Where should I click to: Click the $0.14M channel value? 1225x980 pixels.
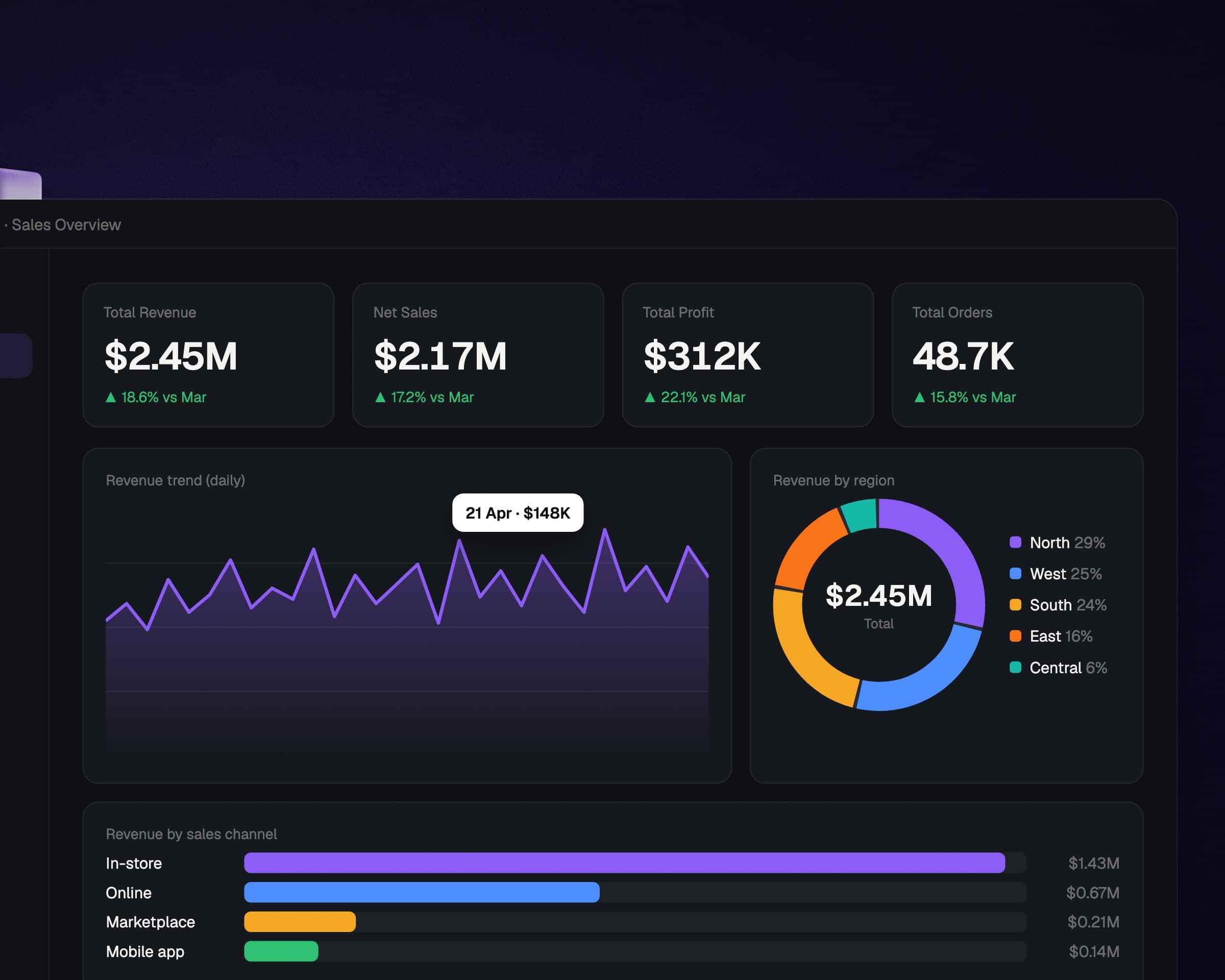(1094, 951)
